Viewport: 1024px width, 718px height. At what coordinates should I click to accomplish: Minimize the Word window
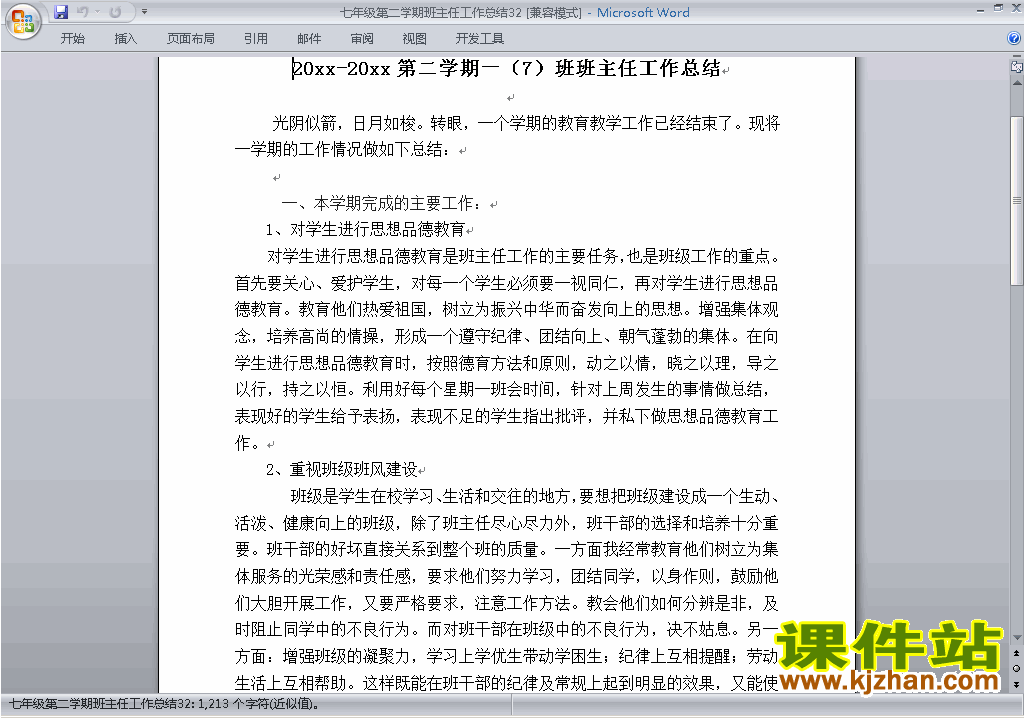point(980,10)
